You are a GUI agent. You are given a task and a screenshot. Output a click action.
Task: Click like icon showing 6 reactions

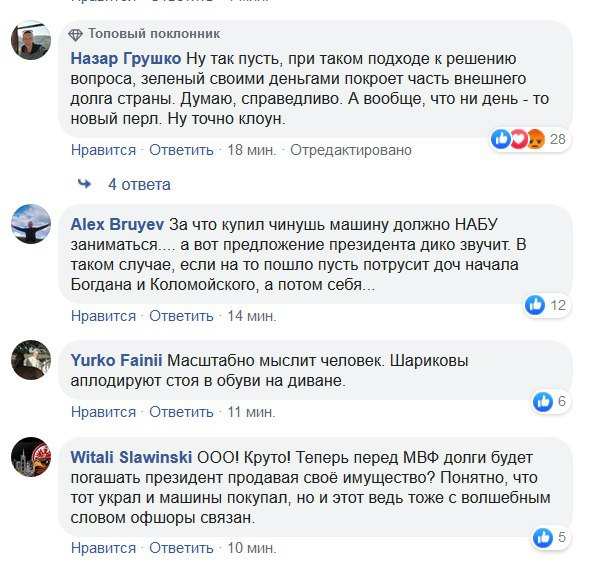543,401
